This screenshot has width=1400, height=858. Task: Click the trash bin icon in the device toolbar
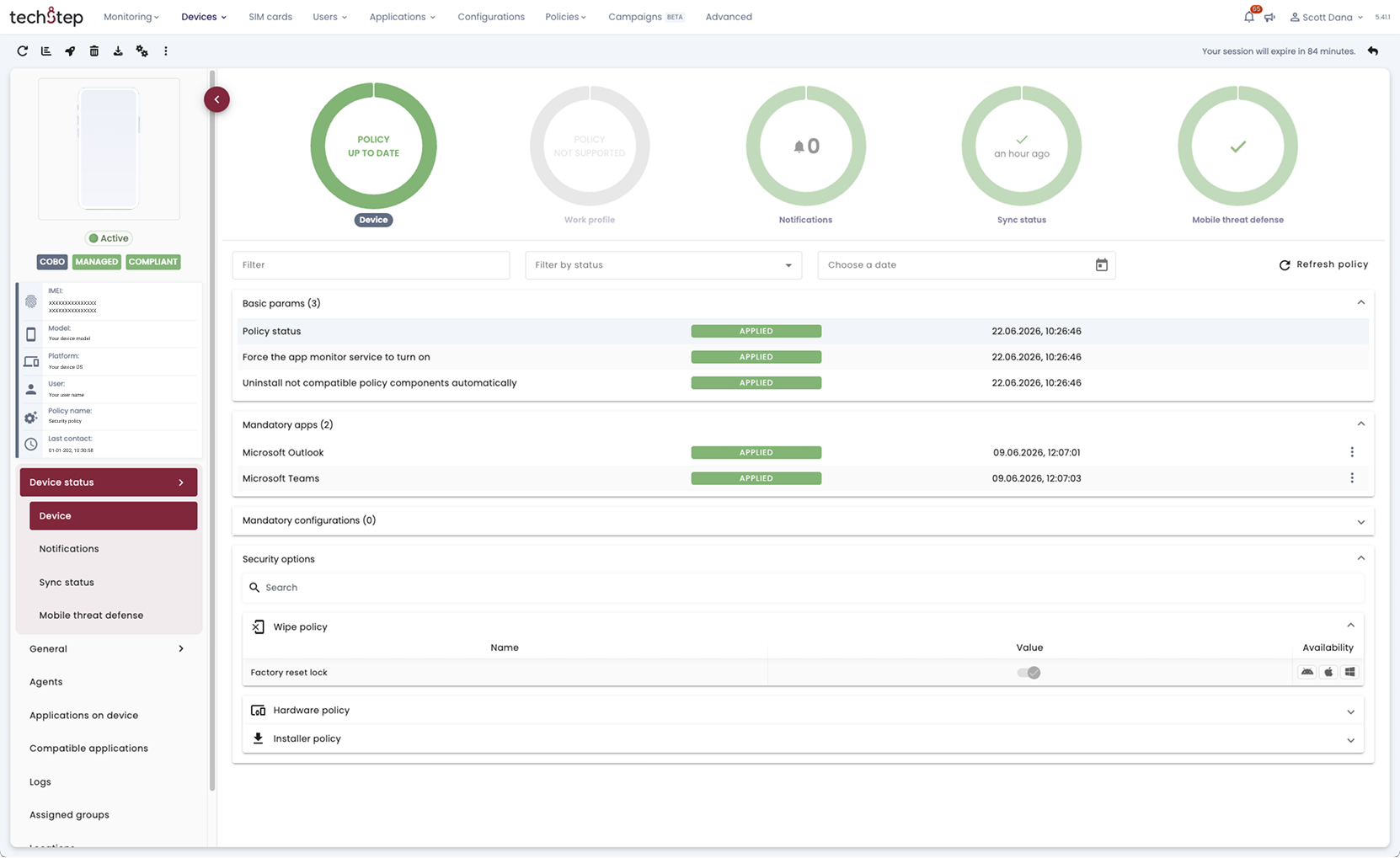94,51
